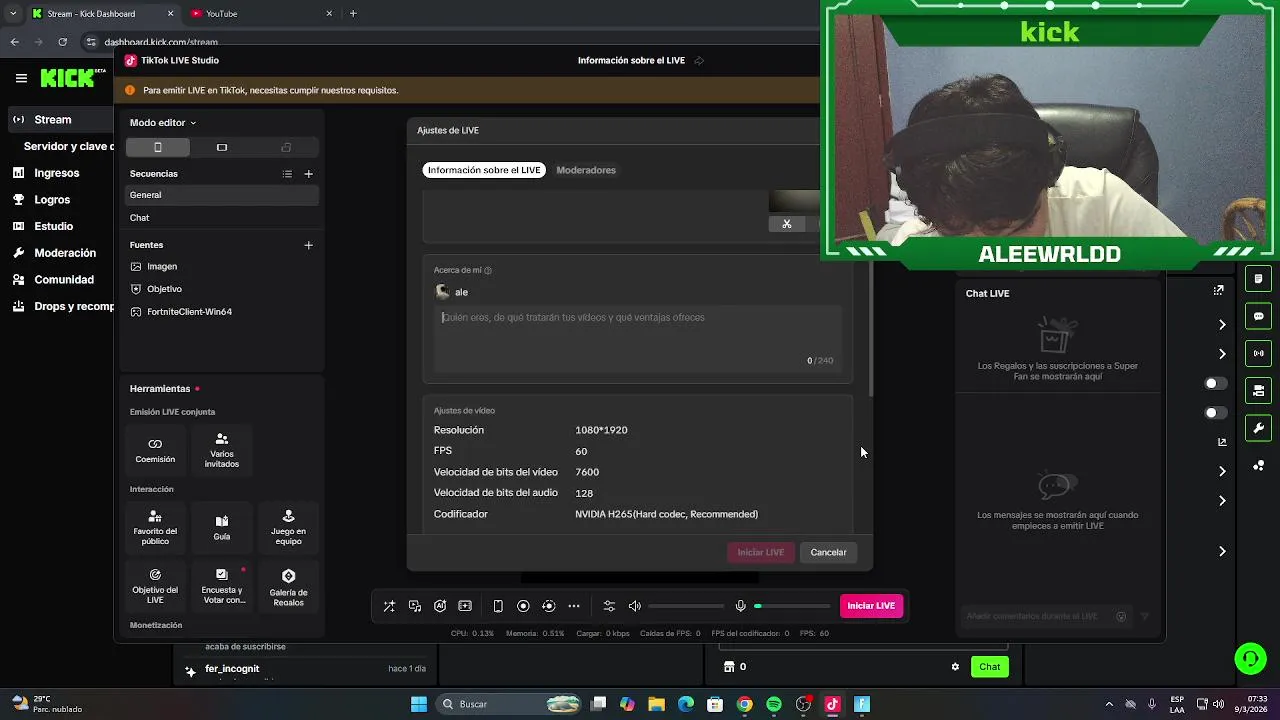This screenshot has width=1280, height=720.
Task: Open the Juego en equipo tool
Action: pos(288,527)
